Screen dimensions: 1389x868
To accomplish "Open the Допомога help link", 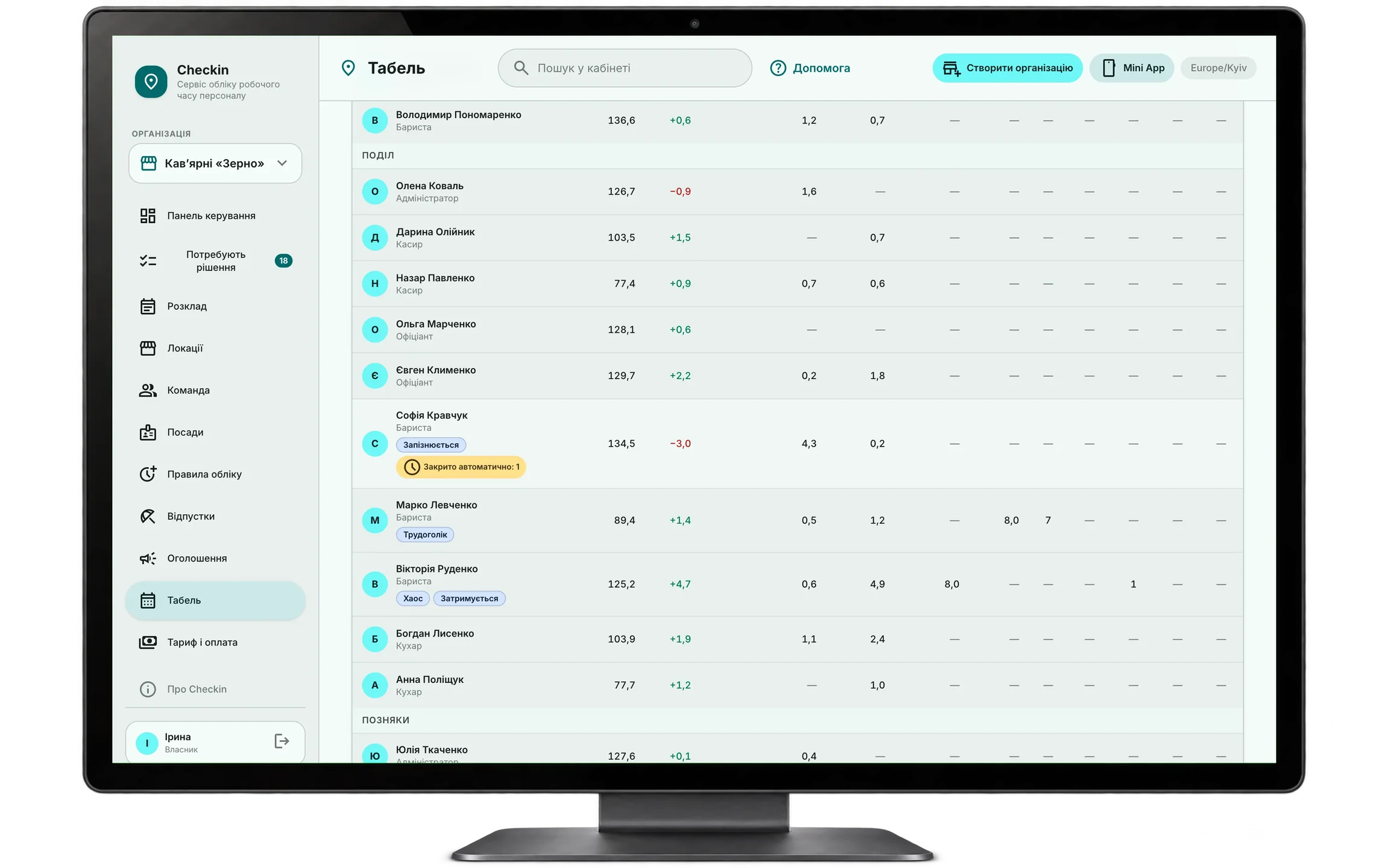I will coord(810,68).
